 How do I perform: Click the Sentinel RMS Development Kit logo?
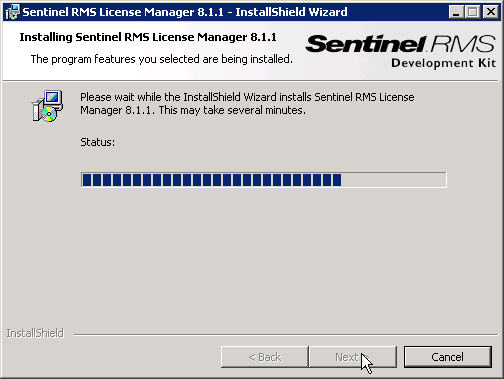(401, 51)
